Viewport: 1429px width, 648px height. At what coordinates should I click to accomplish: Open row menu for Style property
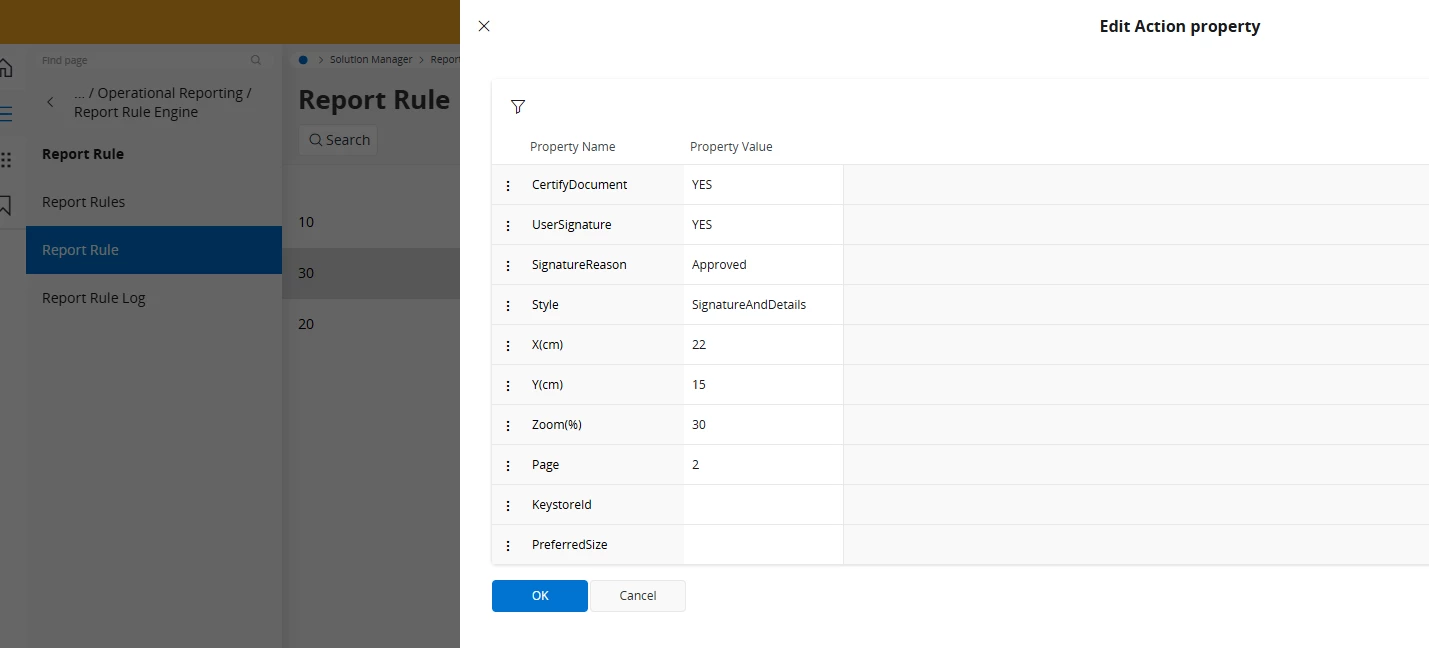pyautogui.click(x=508, y=305)
